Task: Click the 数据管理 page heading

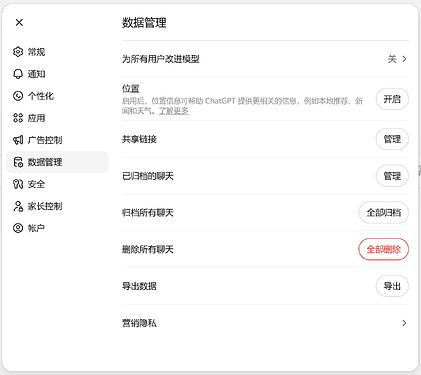Action: (144, 23)
